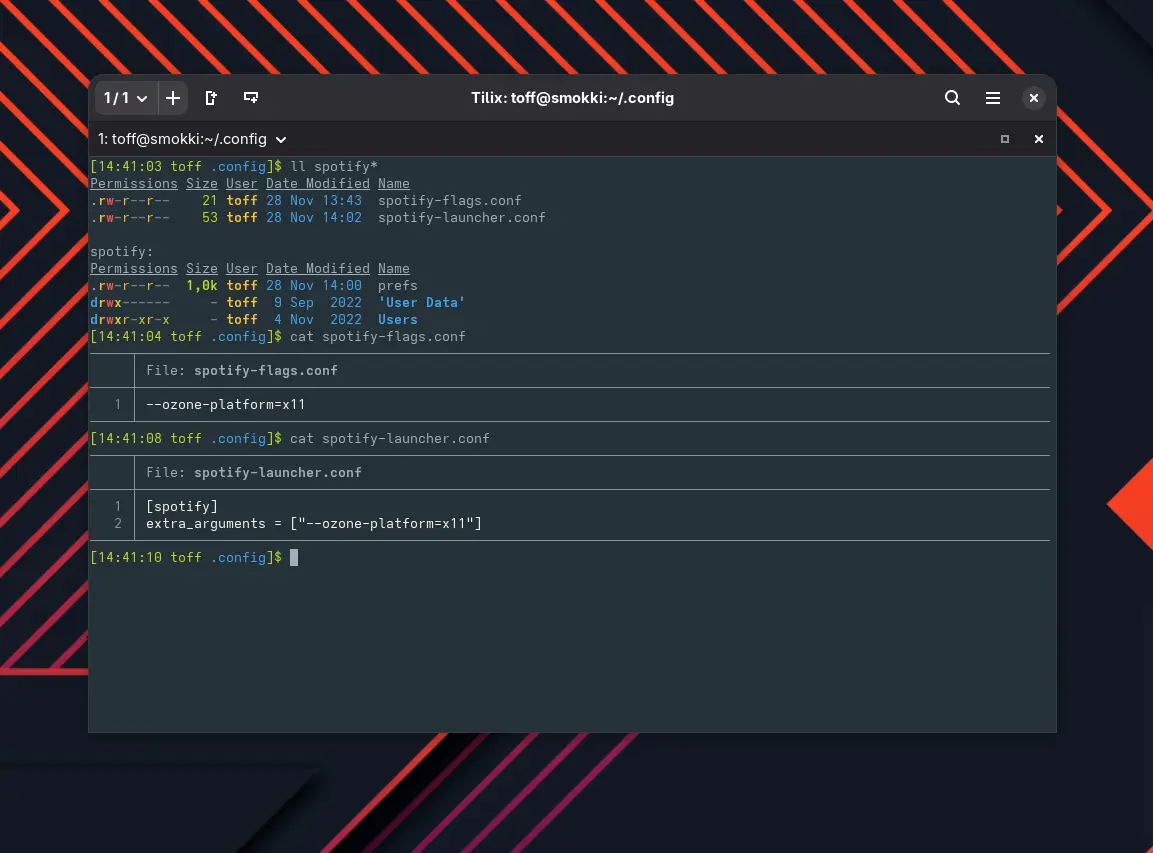Add terminal down icon in header
The image size is (1153, 853).
coord(251,98)
